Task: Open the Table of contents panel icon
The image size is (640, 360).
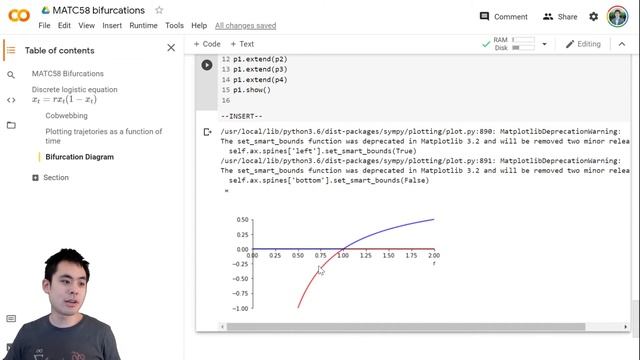Action: (x=11, y=50)
